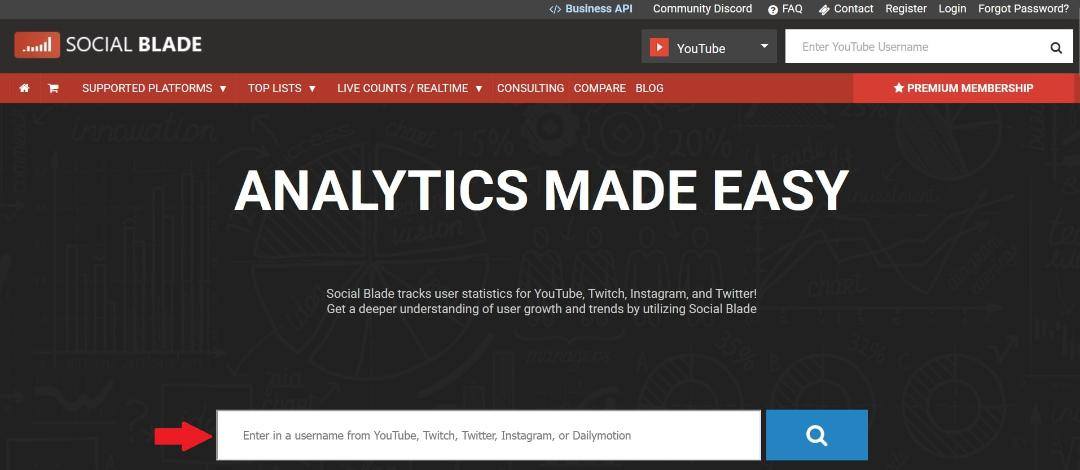Expand Top Lists menu

[282, 88]
